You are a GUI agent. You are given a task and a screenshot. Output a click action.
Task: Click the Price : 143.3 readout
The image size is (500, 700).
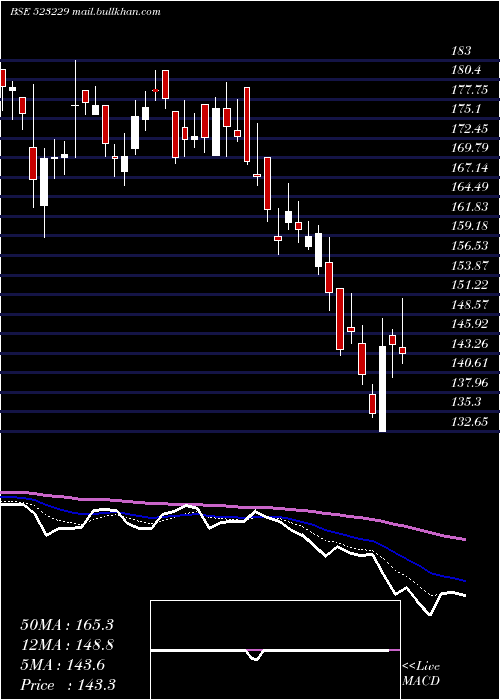tap(68, 685)
